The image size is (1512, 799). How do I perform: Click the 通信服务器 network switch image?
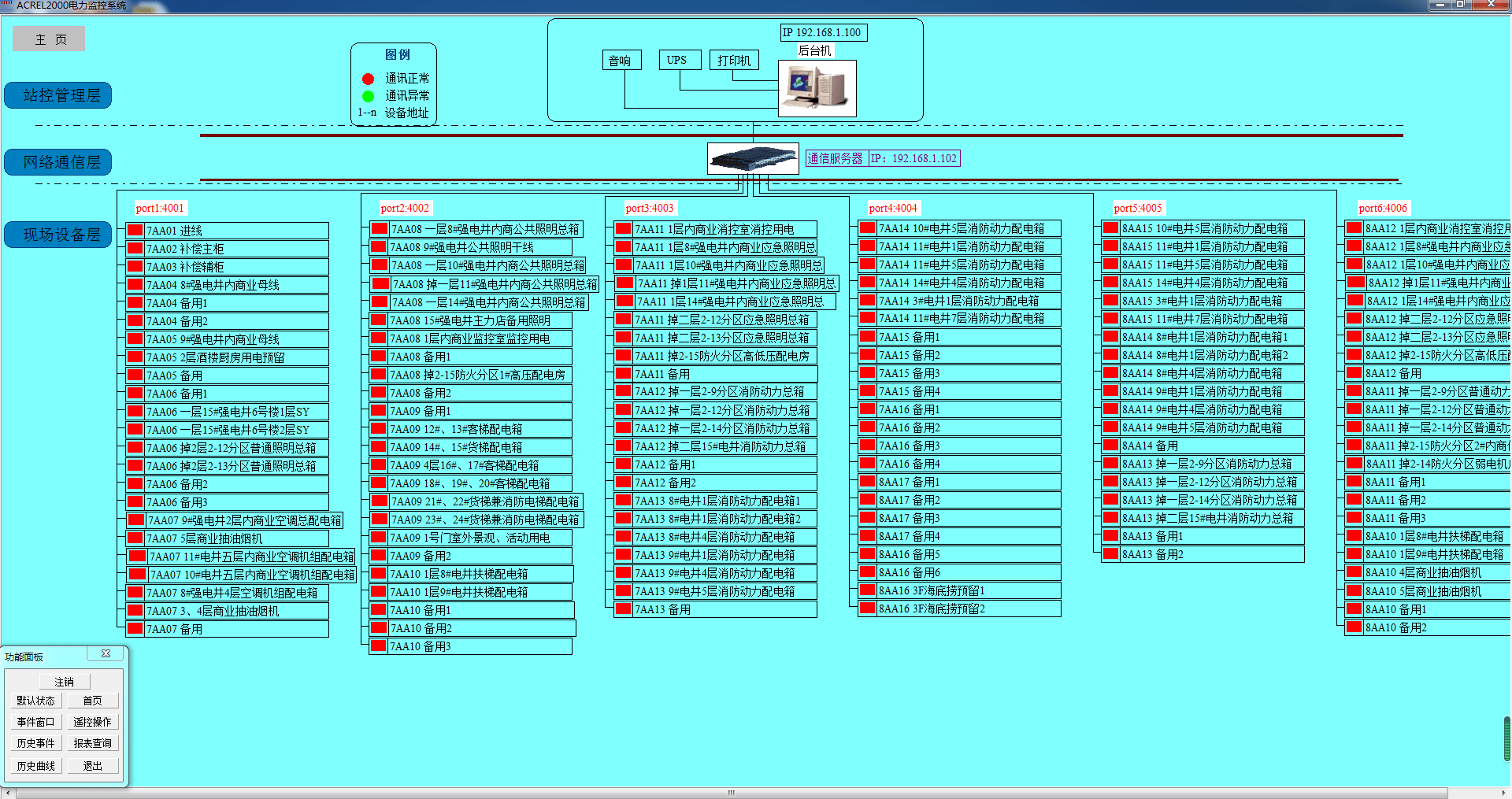(752, 159)
